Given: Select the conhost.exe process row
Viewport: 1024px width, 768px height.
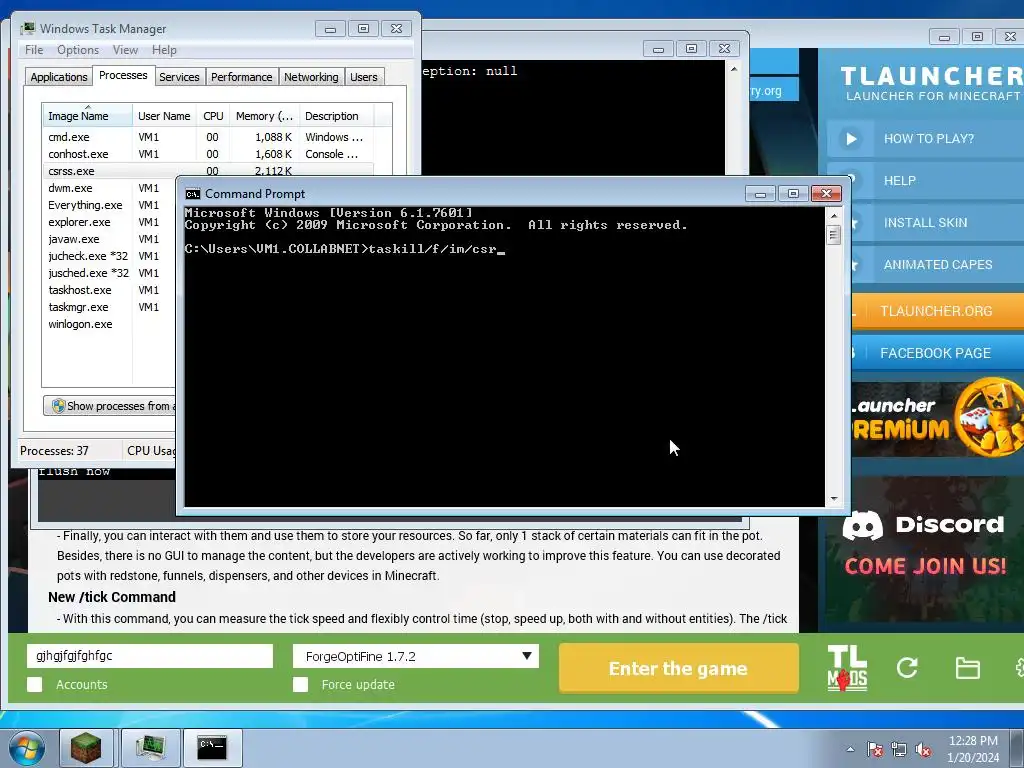Looking at the screenshot, I should click(208, 154).
